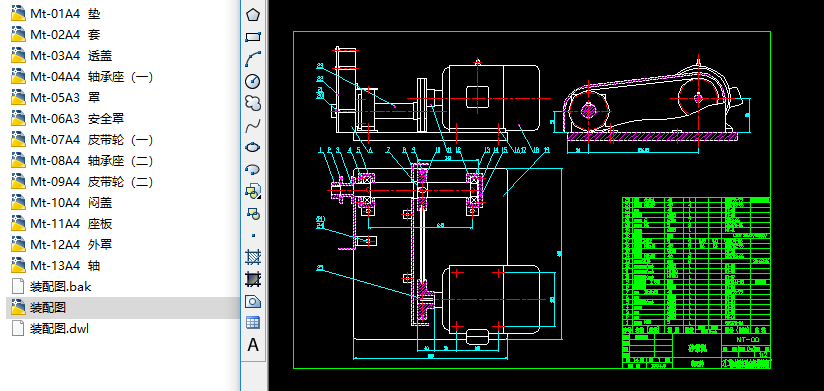Screen dimensions: 824x391
Task: Select file Mt-04A4 轴承座（一）
Action: pyautogui.click(x=82, y=77)
